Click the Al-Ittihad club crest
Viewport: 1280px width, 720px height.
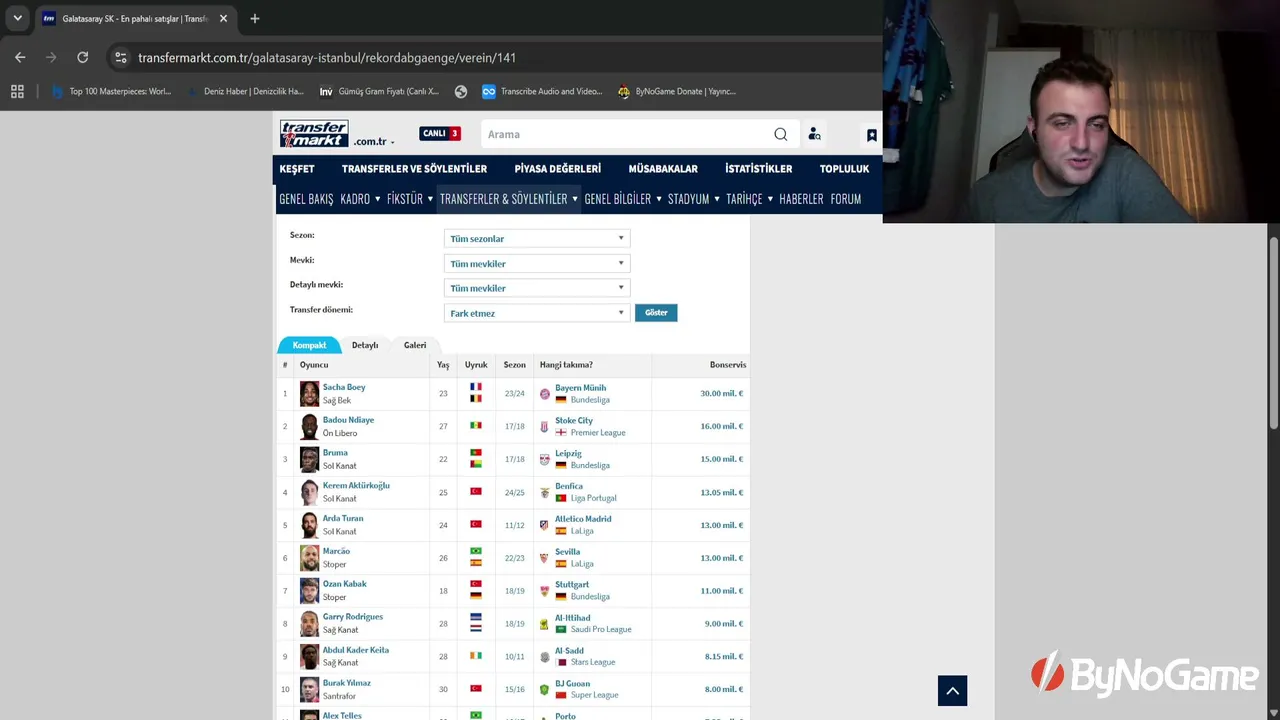(x=545, y=624)
